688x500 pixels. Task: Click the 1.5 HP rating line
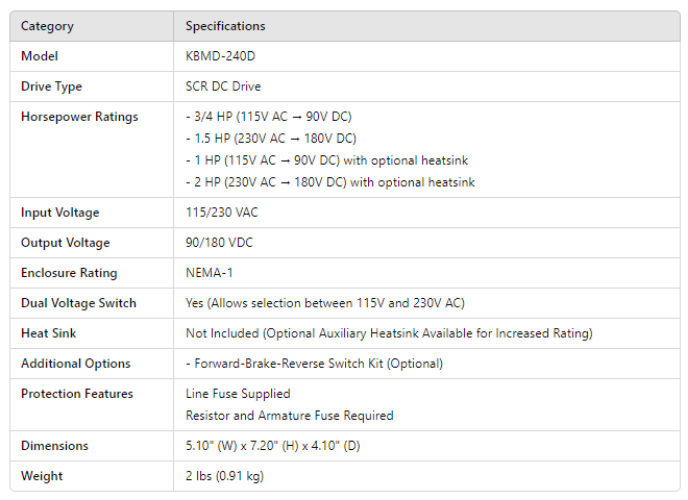[x=271, y=139]
